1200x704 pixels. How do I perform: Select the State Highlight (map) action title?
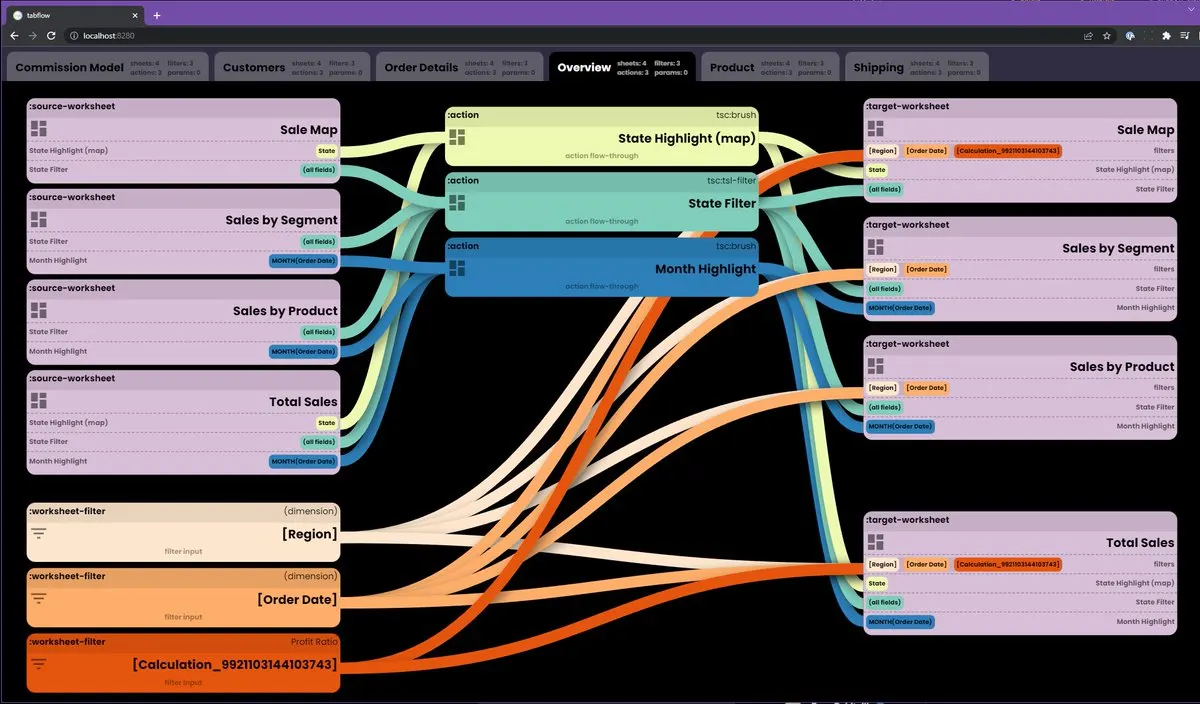pyautogui.click(x=687, y=138)
